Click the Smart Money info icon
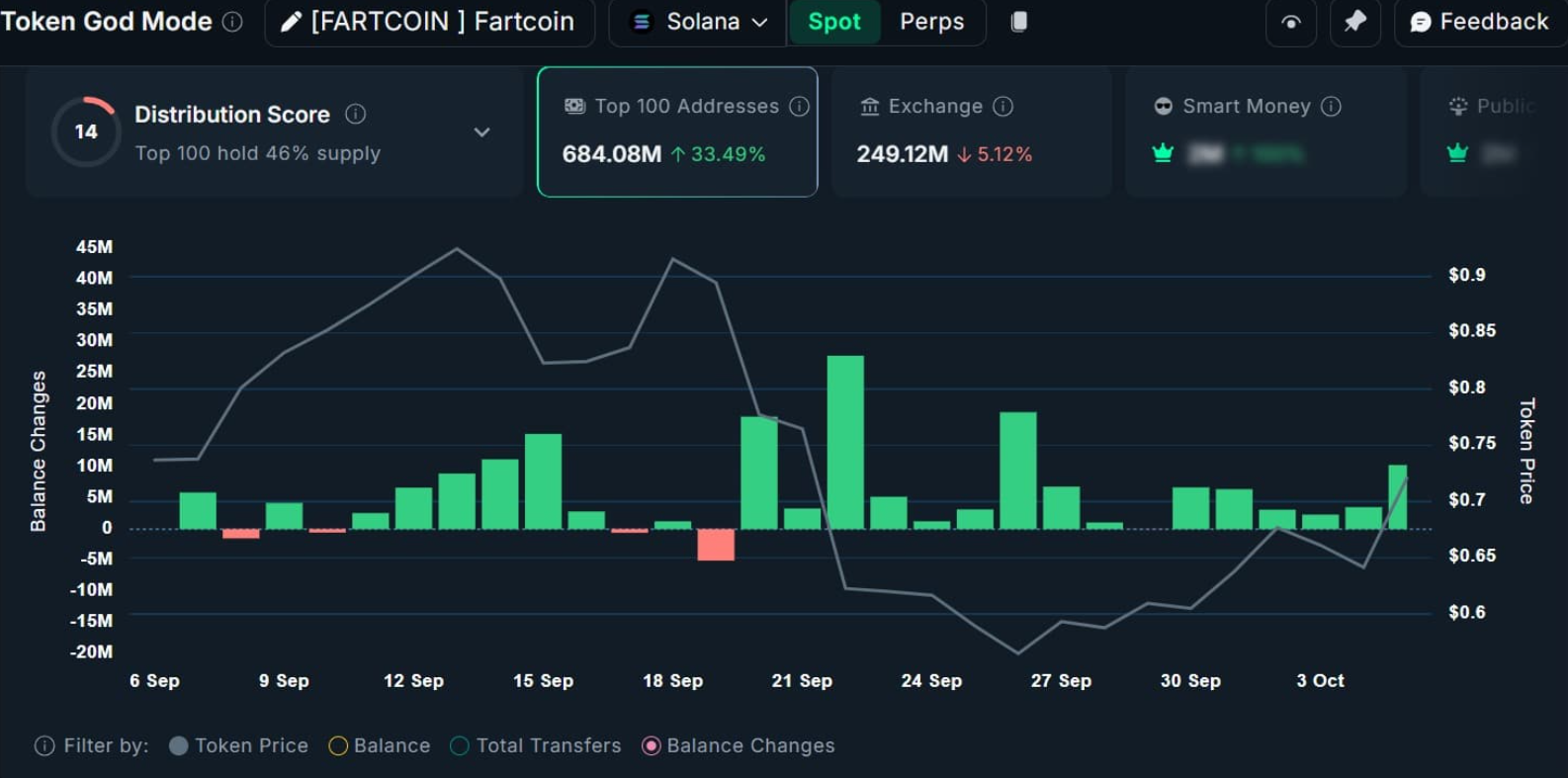Image resolution: width=1568 pixels, height=778 pixels. [x=1331, y=107]
